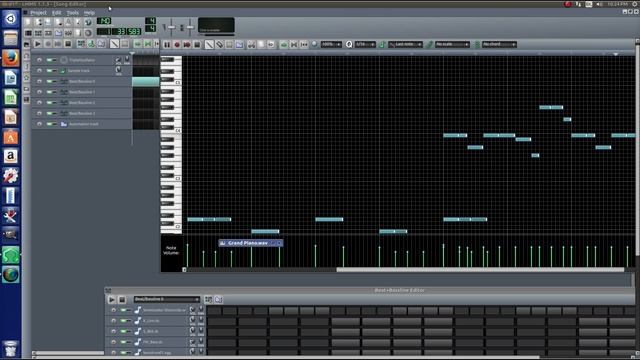Record while playing in the Piano Roll
Image resolution: width=640 pixels, height=360 pixels.
[187, 44]
